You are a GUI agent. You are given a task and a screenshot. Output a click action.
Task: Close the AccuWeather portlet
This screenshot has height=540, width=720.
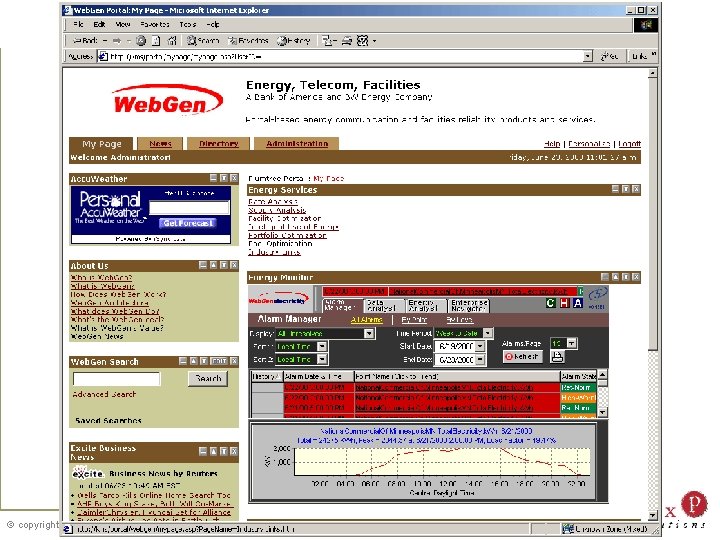tap(234, 178)
